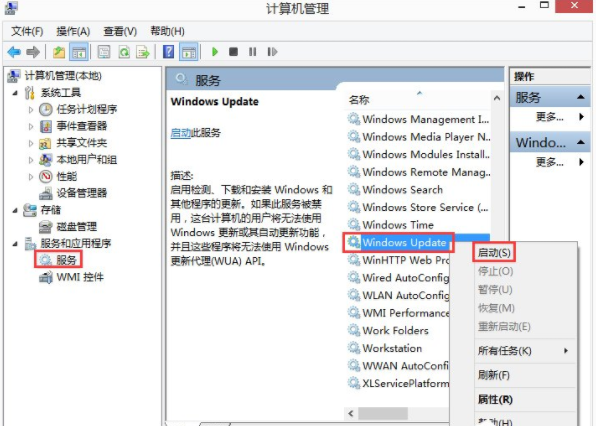Click the Restart service toolbar icon

(272, 52)
